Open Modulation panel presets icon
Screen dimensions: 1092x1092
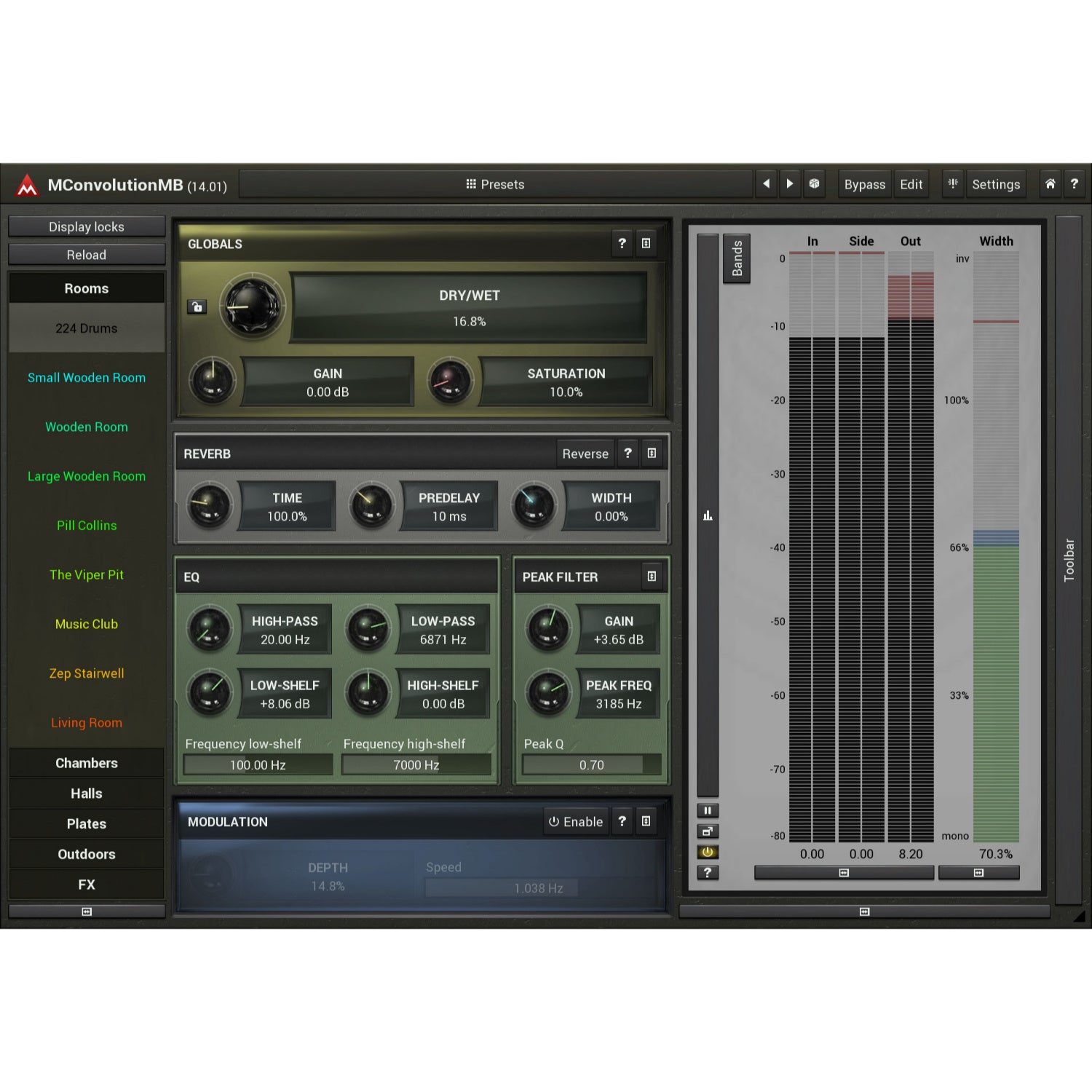(646, 821)
